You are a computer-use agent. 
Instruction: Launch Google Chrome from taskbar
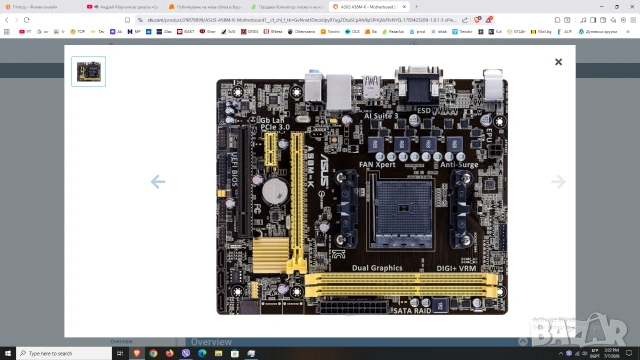153,353
